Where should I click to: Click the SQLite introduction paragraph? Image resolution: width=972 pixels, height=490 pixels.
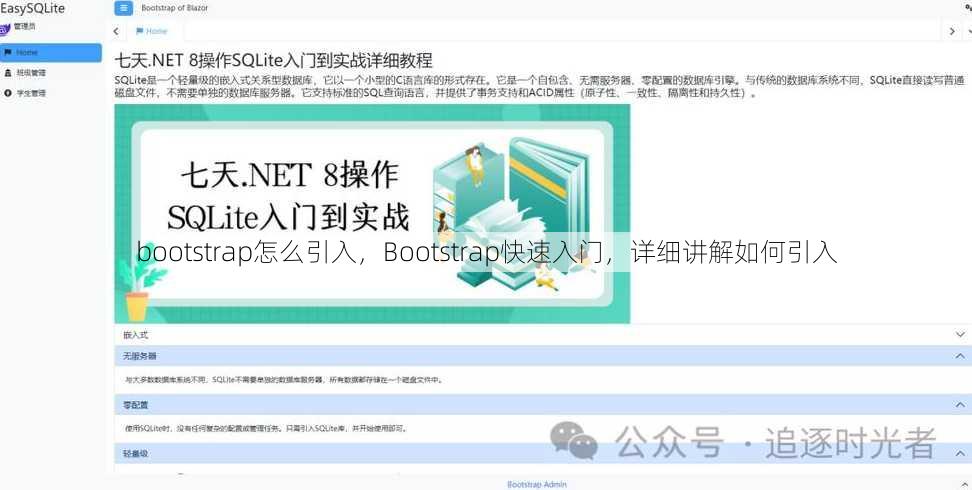(540, 87)
